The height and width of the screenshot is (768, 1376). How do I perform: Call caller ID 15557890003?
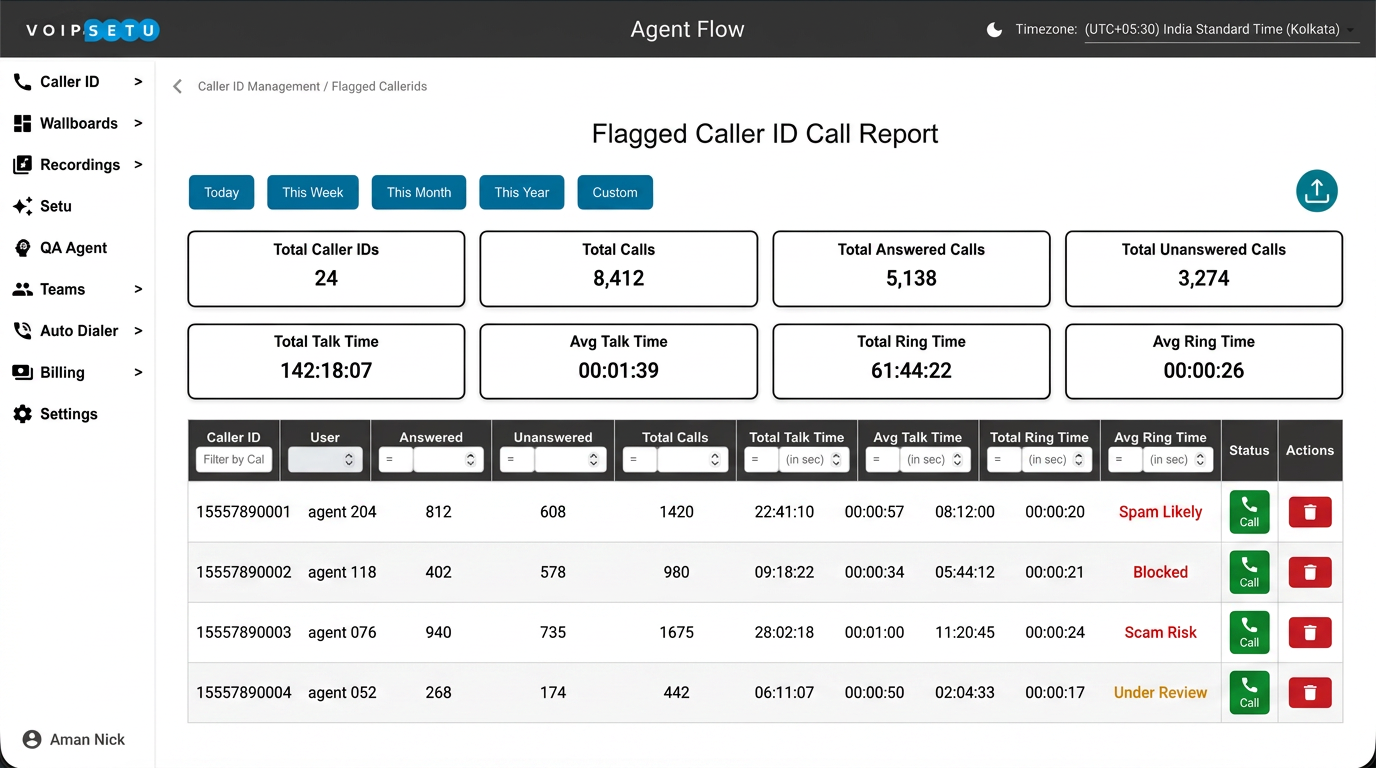(x=1249, y=632)
